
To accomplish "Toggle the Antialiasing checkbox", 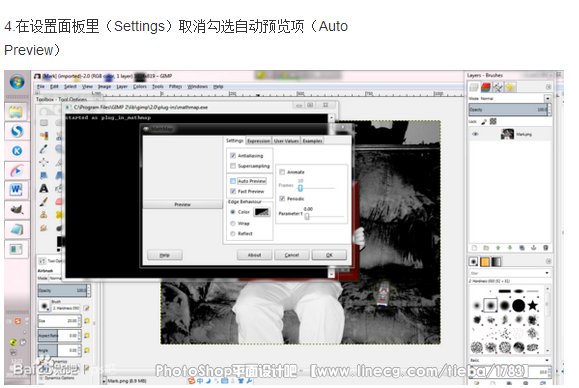I will coord(233,155).
